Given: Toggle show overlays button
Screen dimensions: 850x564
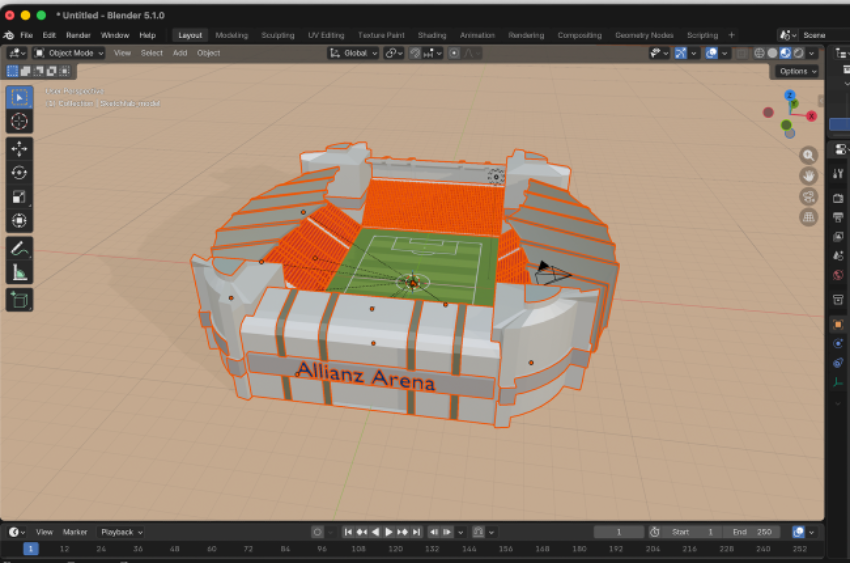Looking at the screenshot, I should click(x=711, y=53).
